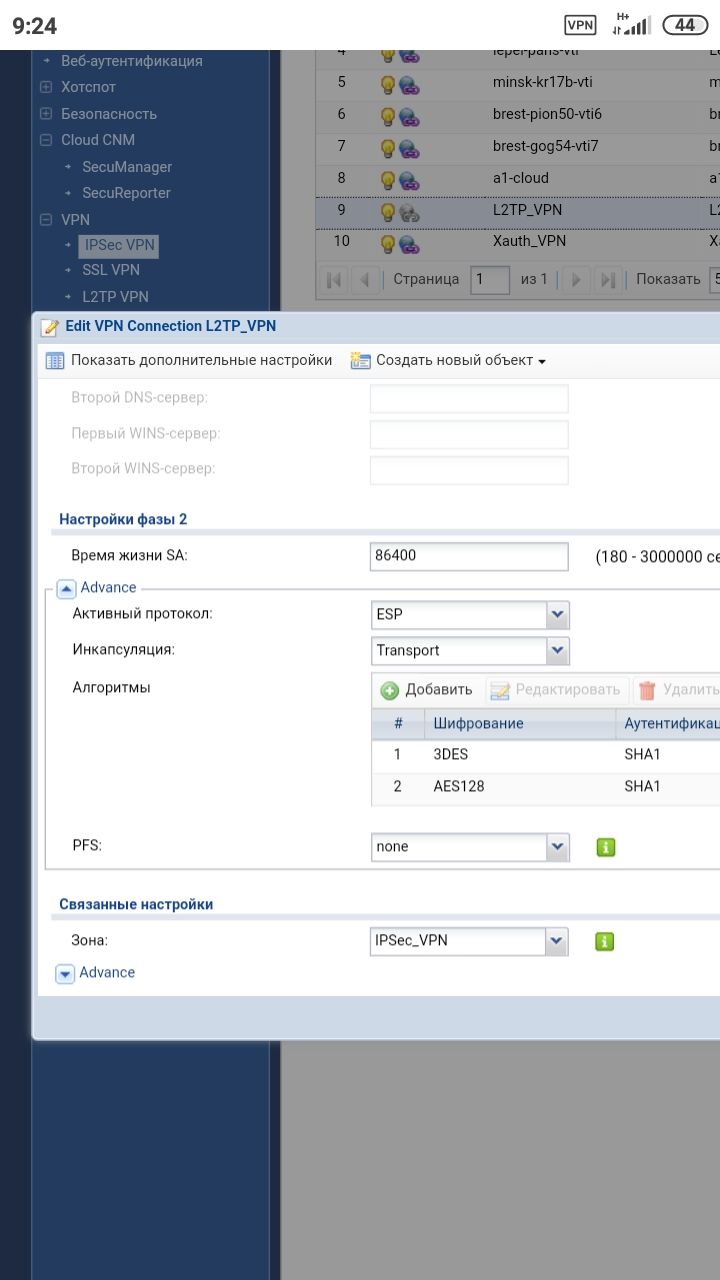Expand the Безопасность tree node
720x1280 pixels.
46,114
